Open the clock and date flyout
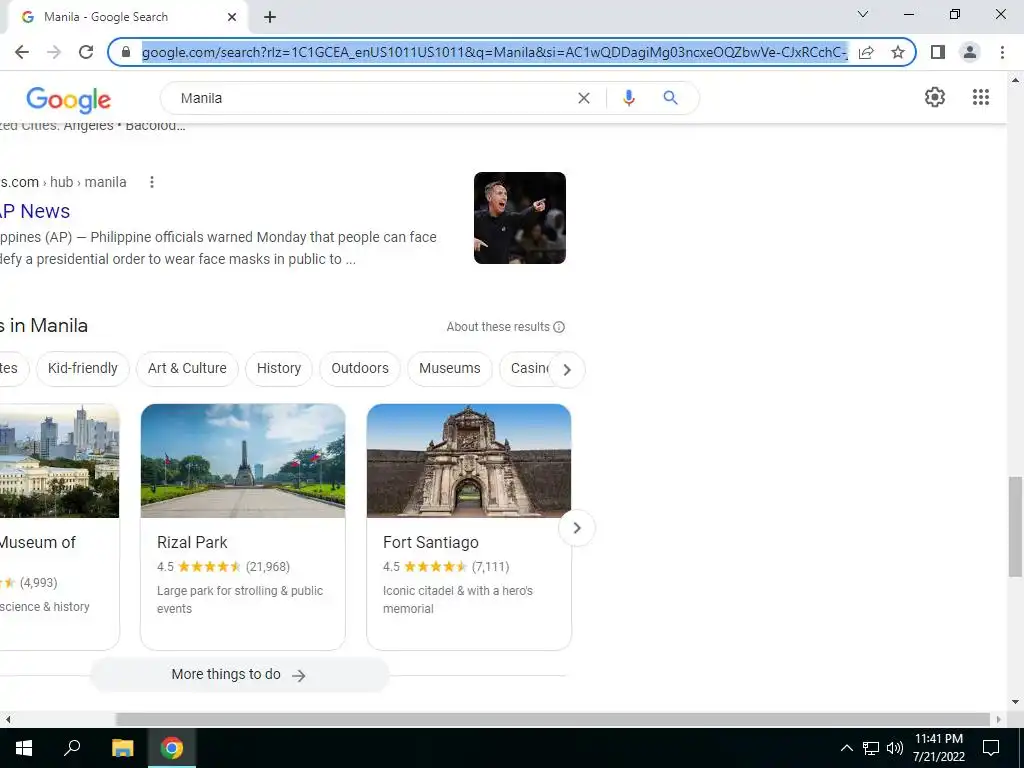The image size is (1024, 768). [939, 748]
